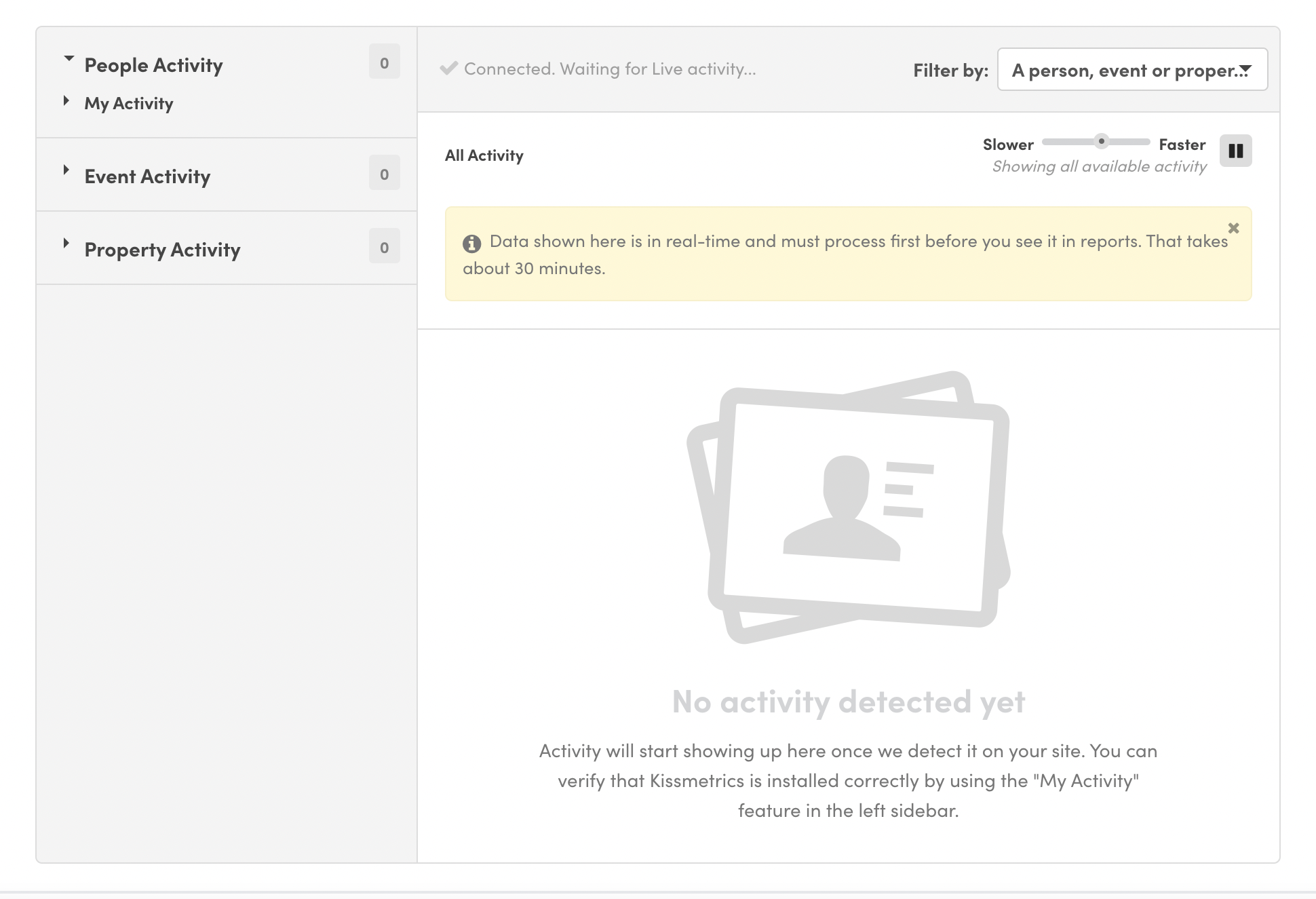This screenshot has width=1316, height=899.
Task: Click the People Activity count badge
Action: [x=384, y=62]
